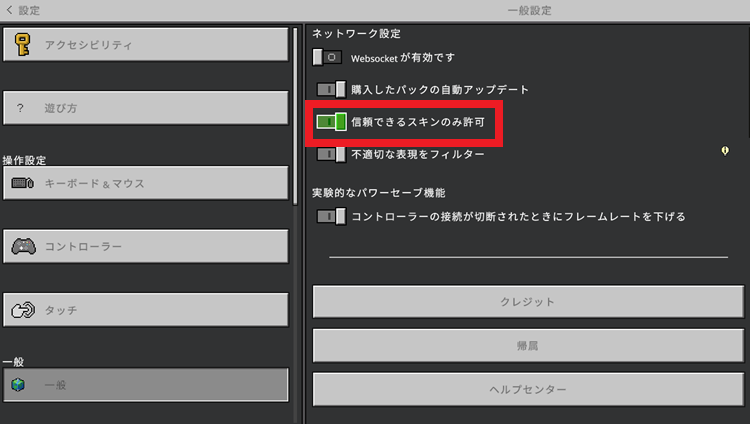This screenshot has width=750, height=424.
Task: Open the 遊び方 how-to-play section
Action: point(146,108)
